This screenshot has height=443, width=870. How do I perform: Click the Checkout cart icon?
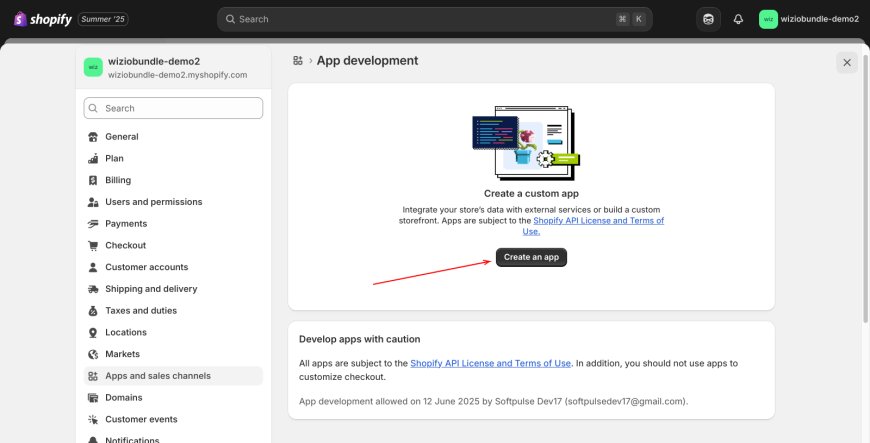pyautogui.click(x=93, y=245)
